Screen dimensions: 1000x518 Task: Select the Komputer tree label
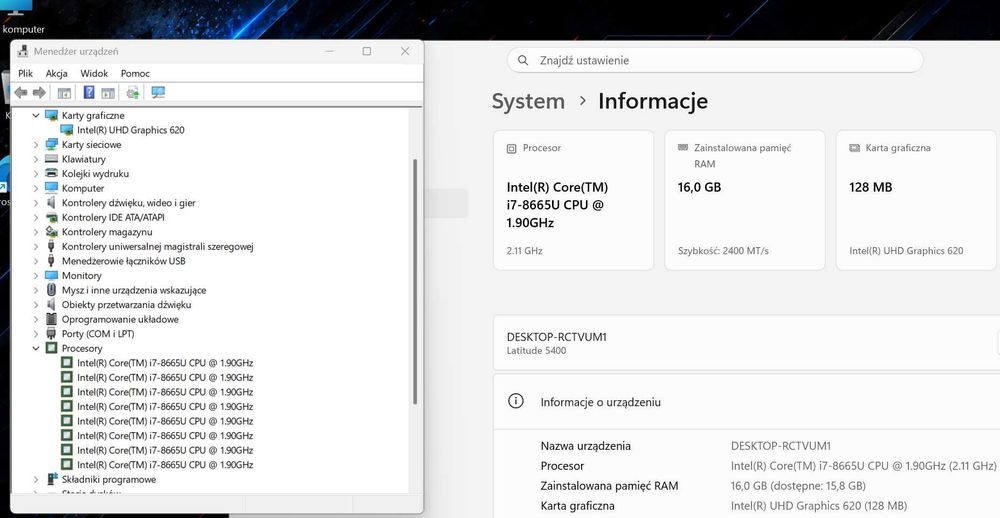click(83, 188)
